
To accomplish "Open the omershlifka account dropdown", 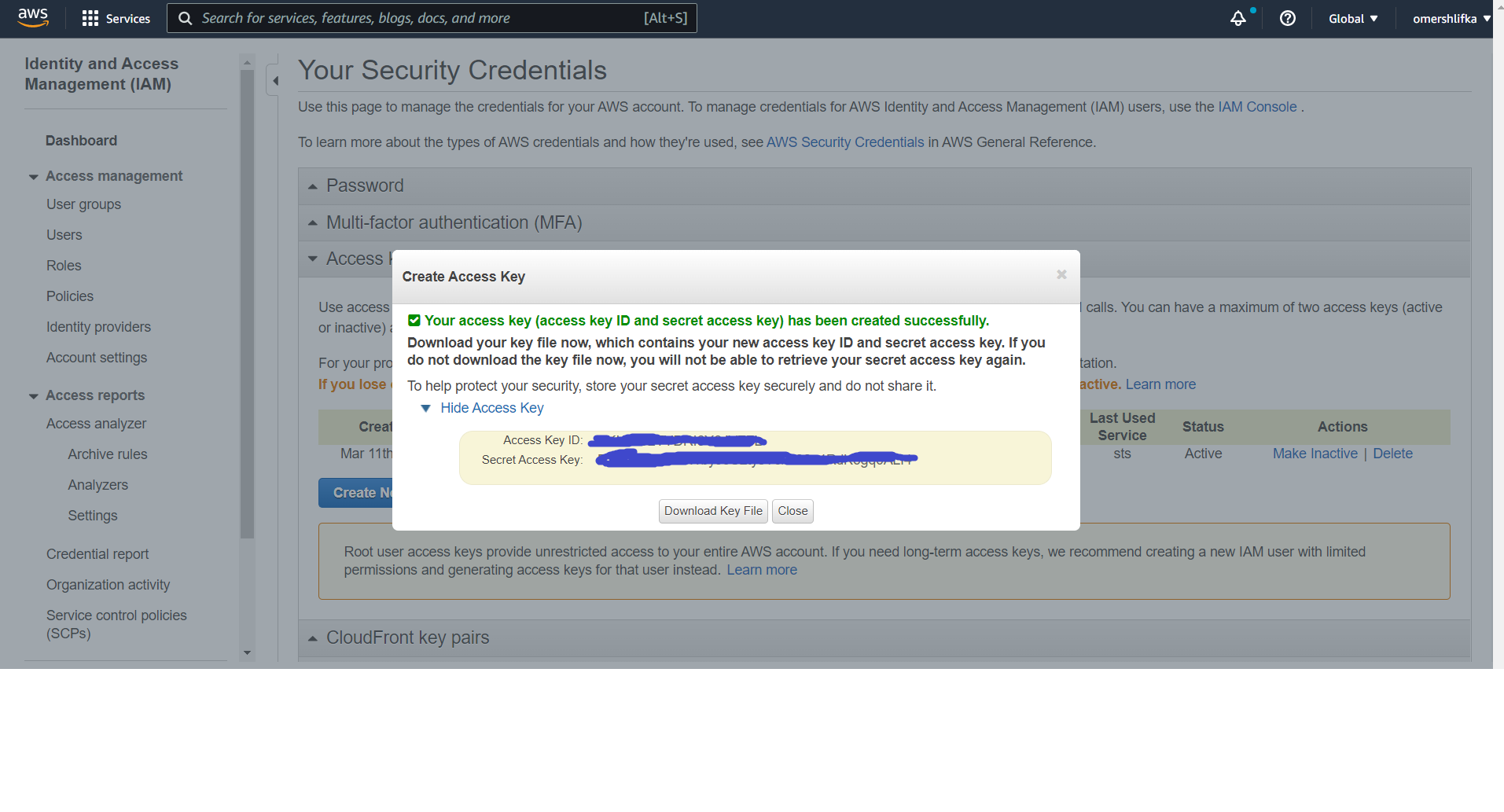I will 1451,18.
